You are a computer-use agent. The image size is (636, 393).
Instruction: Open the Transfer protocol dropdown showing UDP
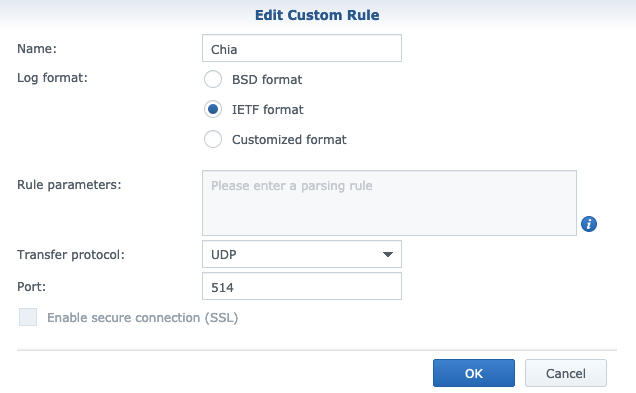[302, 254]
